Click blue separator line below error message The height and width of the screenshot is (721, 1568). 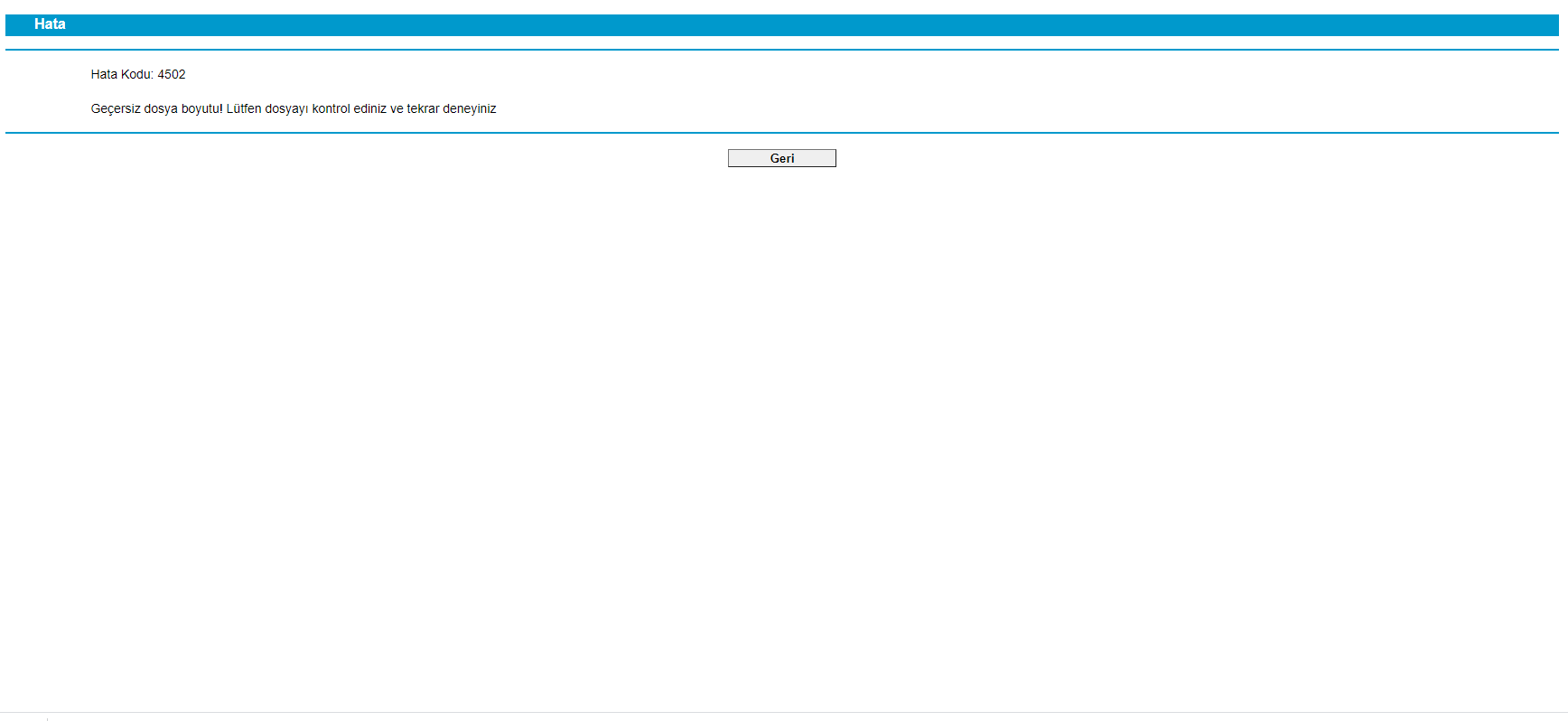tap(782, 133)
